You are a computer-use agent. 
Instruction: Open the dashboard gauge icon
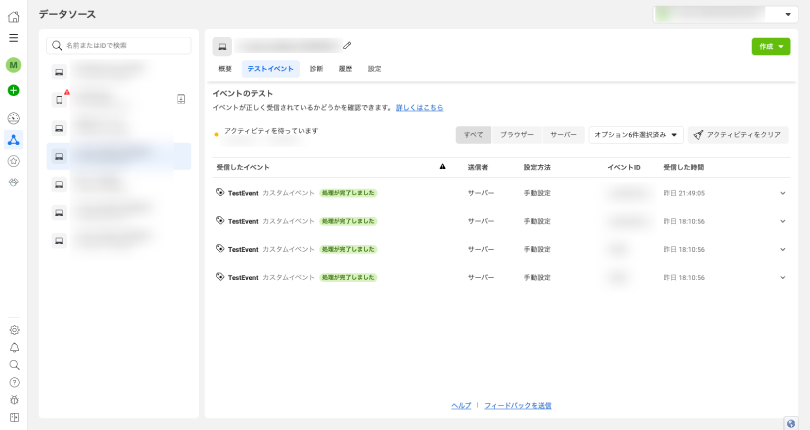point(14,118)
